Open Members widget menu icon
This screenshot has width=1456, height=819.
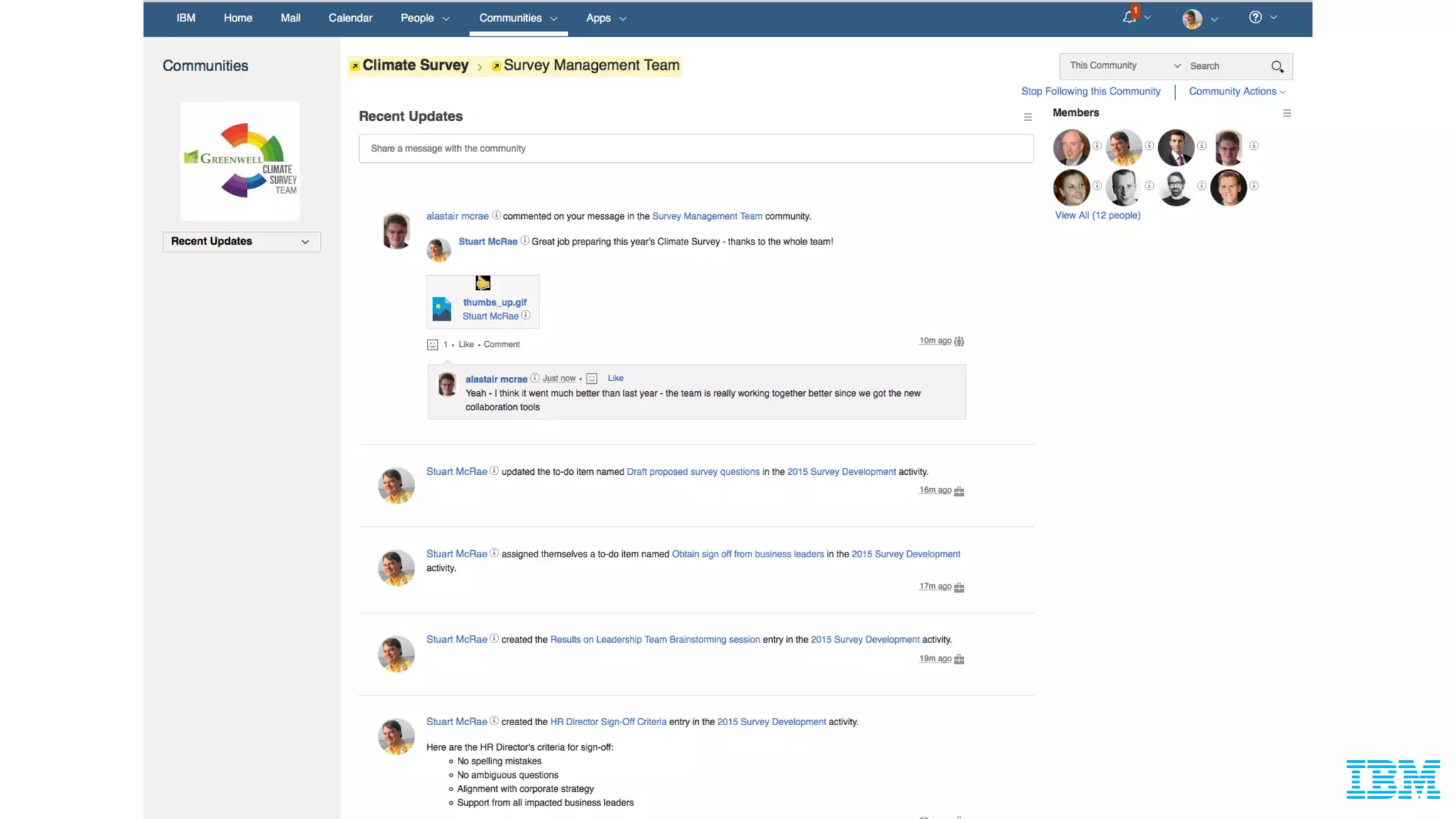1287,113
